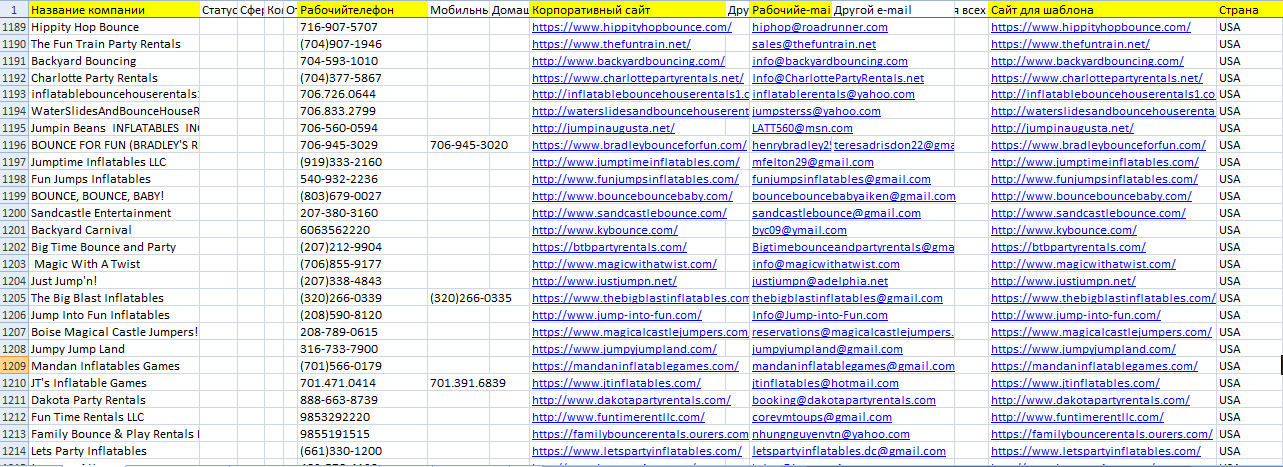The height and width of the screenshot is (467, 1283).
Task: Select mobile number 701.391.6839
Action: pyautogui.click(x=468, y=383)
